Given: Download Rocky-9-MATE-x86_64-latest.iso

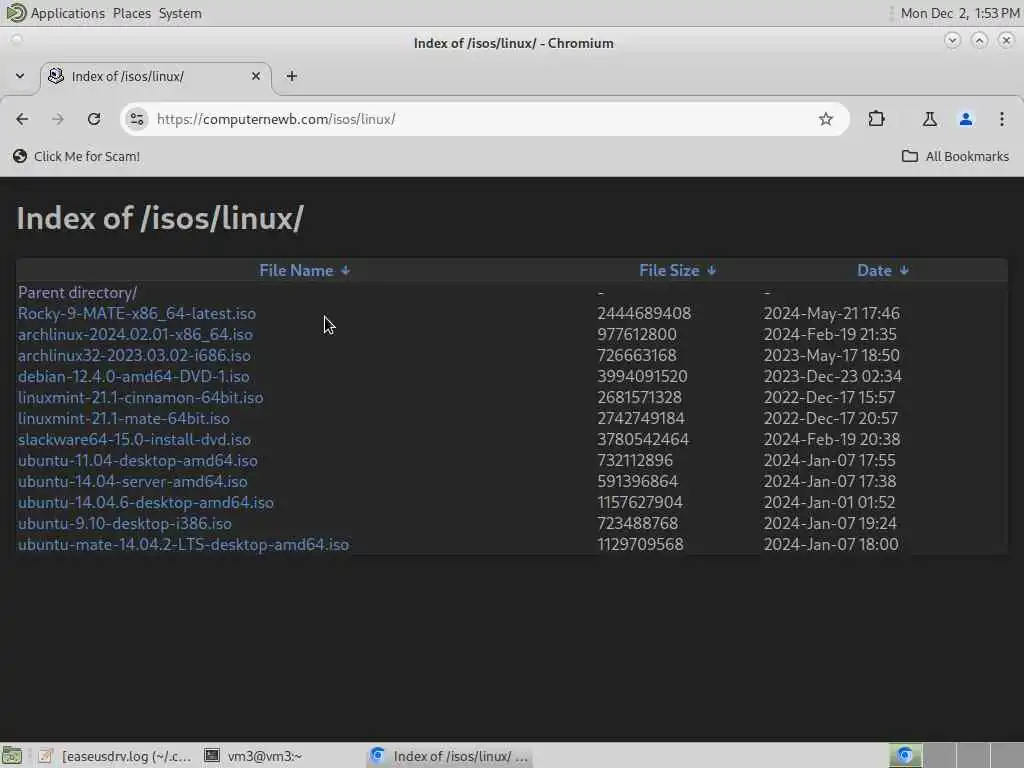Looking at the screenshot, I should point(136,313).
